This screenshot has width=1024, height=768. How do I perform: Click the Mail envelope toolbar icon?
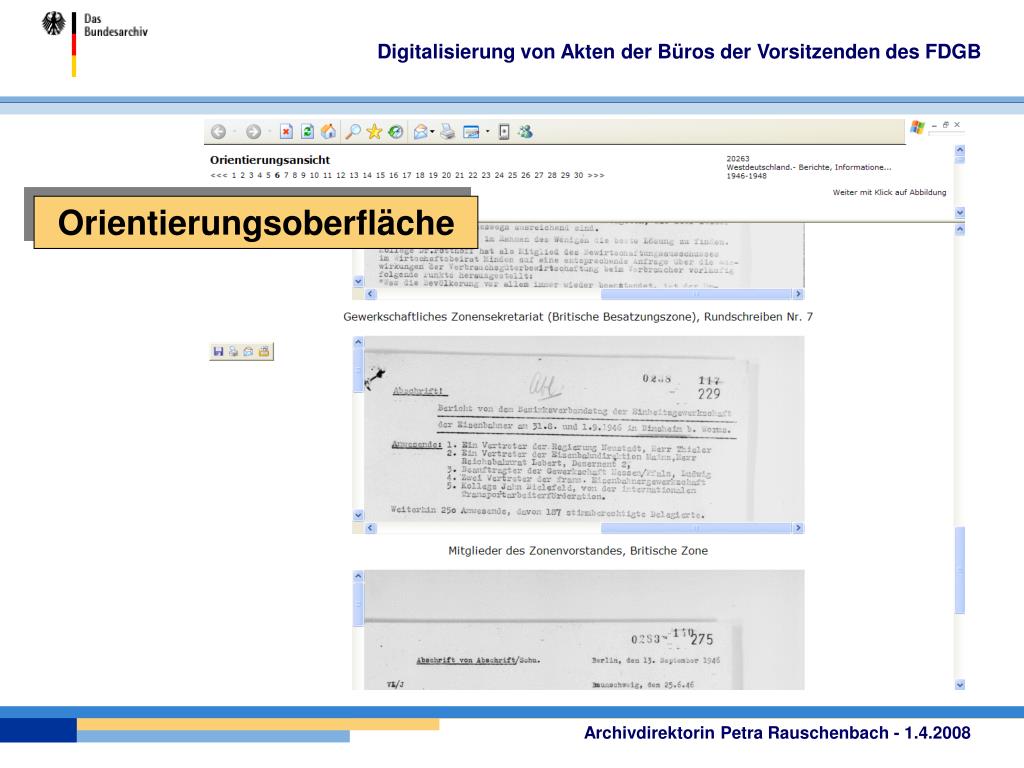[421, 132]
